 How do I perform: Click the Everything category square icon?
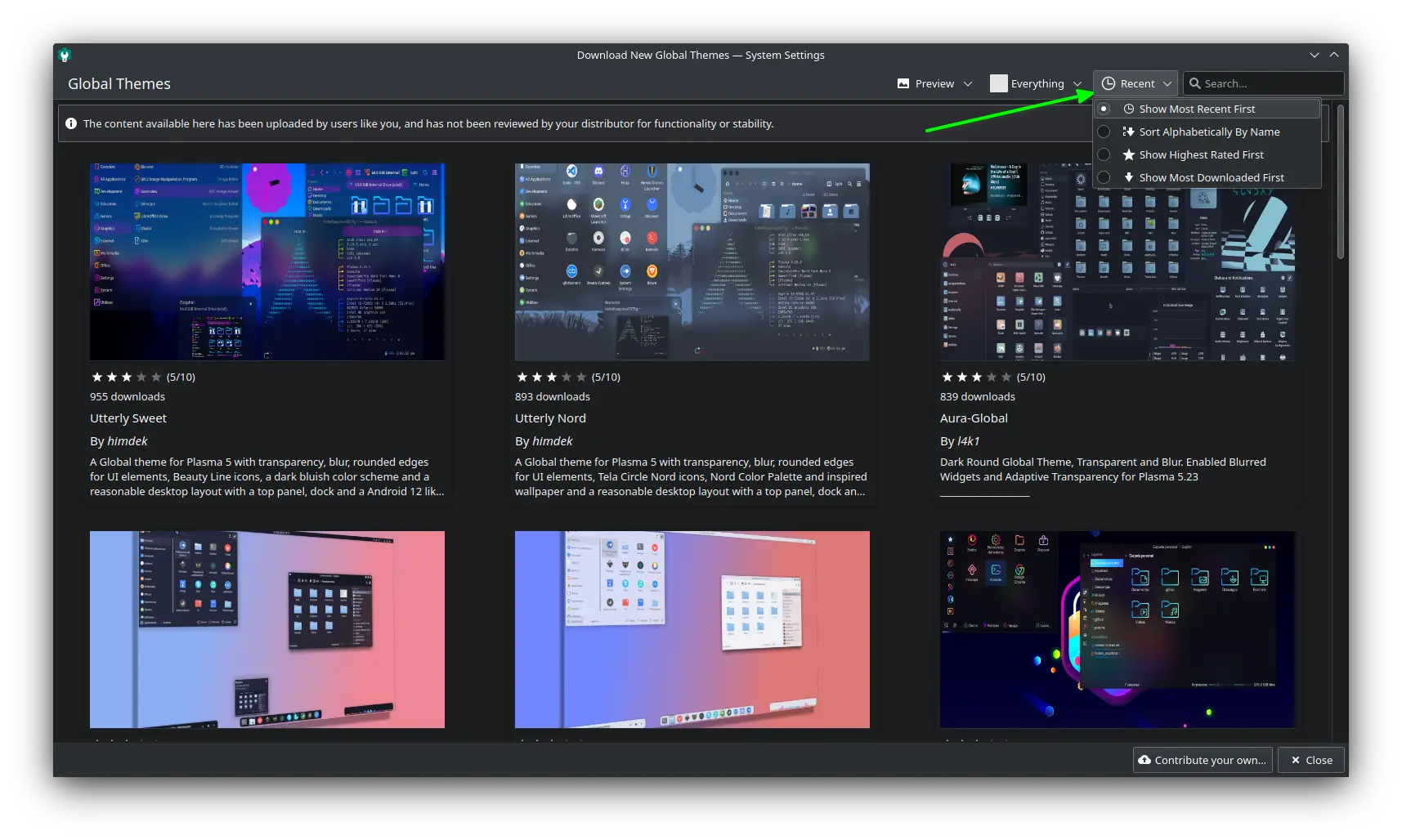coord(999,83)
